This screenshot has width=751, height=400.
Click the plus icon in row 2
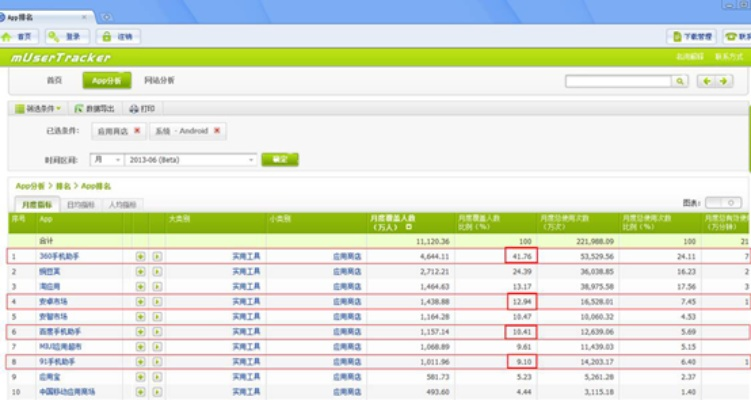(140, 272)
